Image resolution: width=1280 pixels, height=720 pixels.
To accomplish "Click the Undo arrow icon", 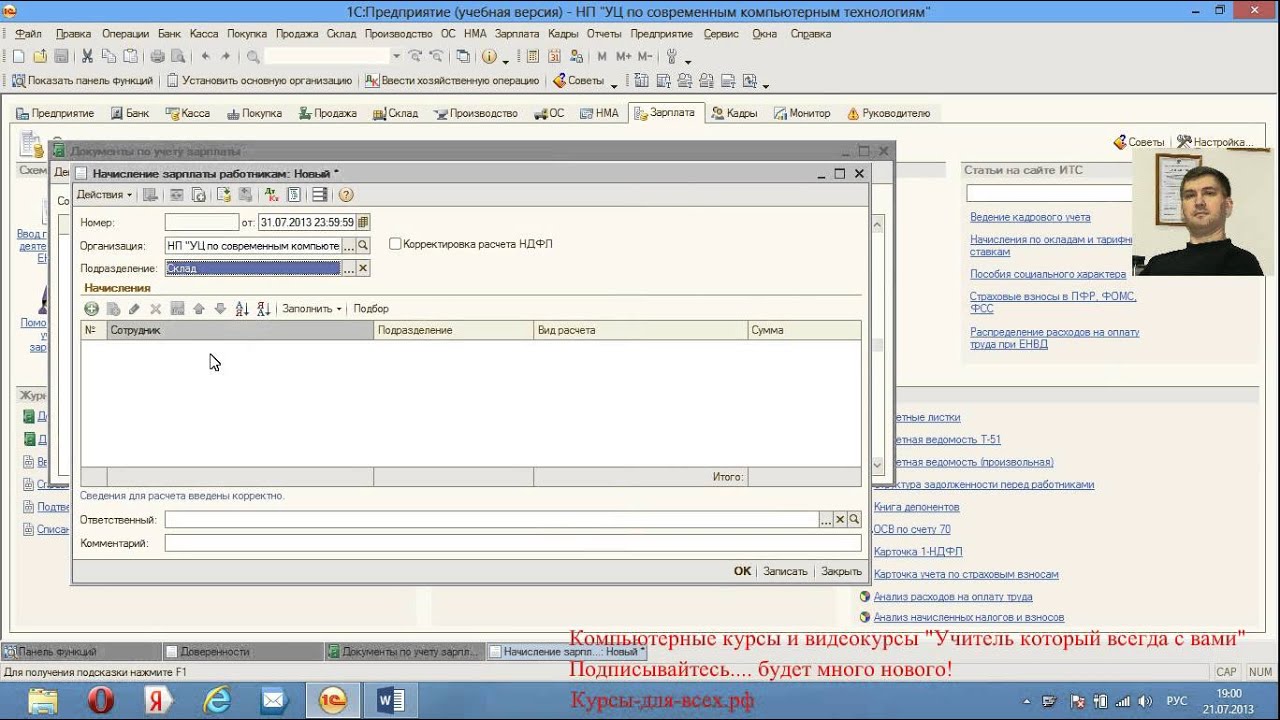I will tap(205, 56).
